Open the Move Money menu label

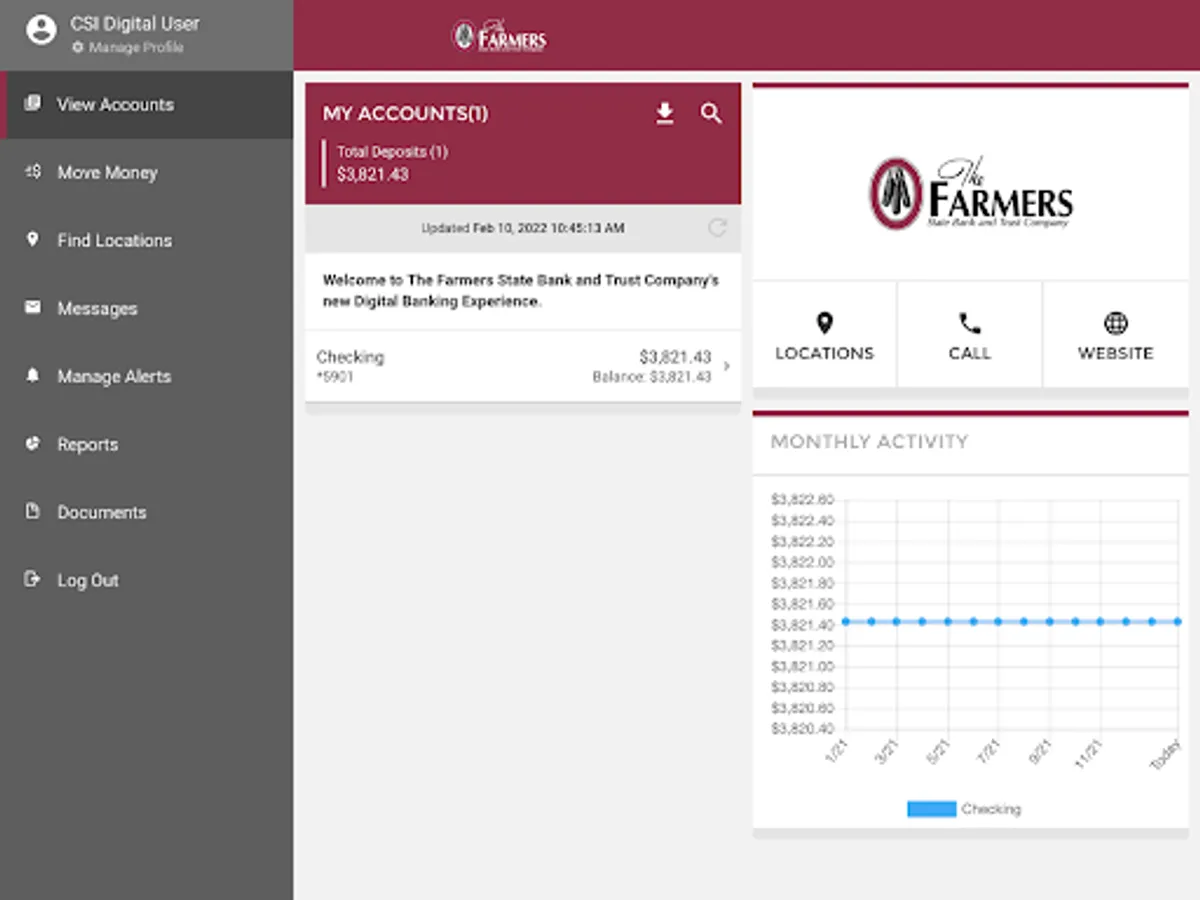(x=107, y=172)
